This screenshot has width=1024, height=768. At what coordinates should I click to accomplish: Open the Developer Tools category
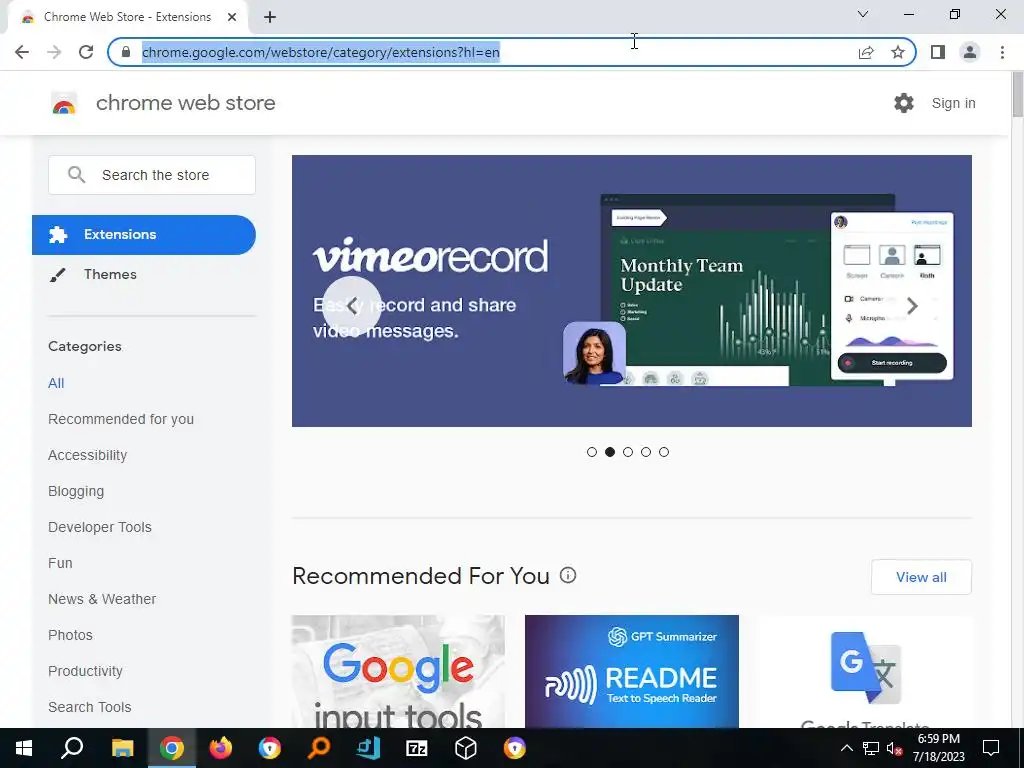tap(100, 527)
